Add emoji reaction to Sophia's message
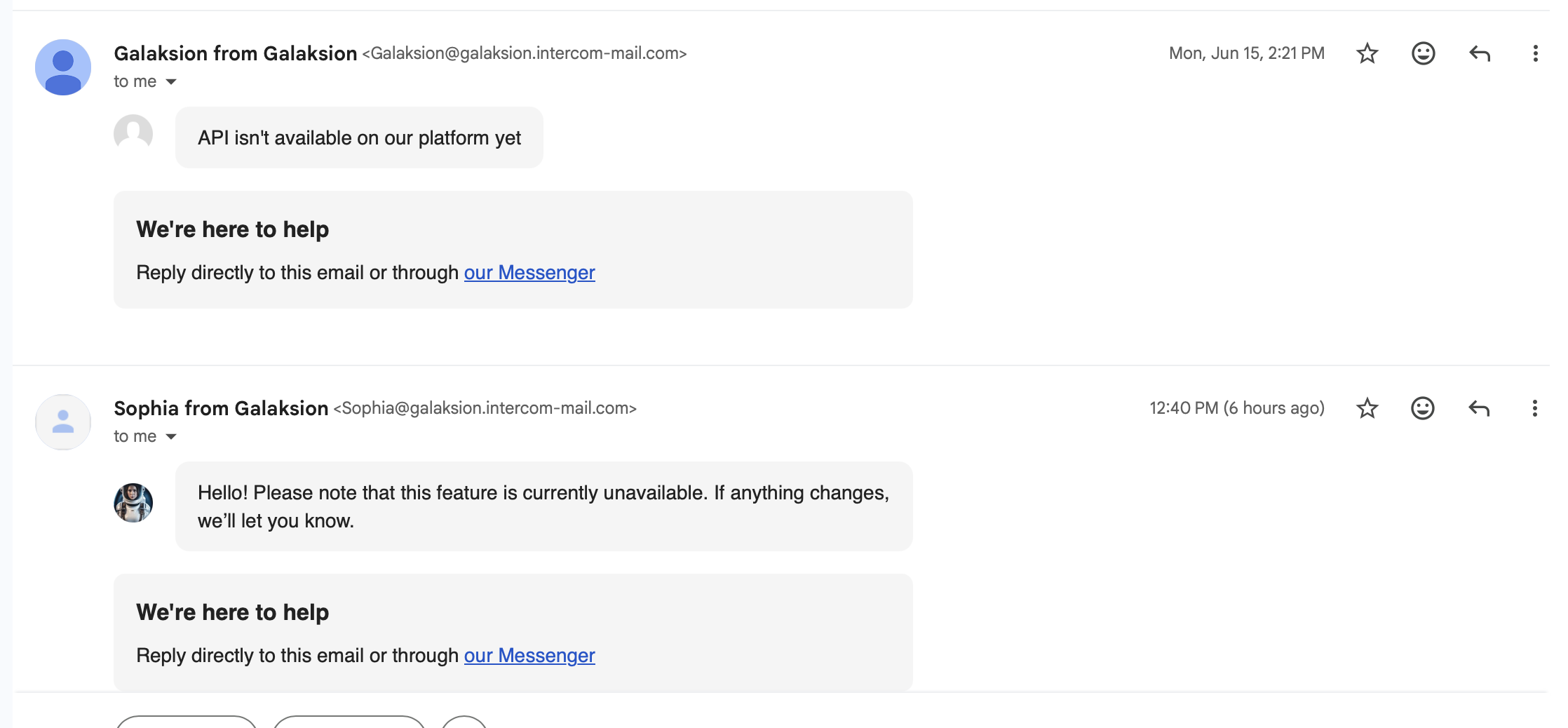This screenshot has height=728, width=1568. (1422, 408)
